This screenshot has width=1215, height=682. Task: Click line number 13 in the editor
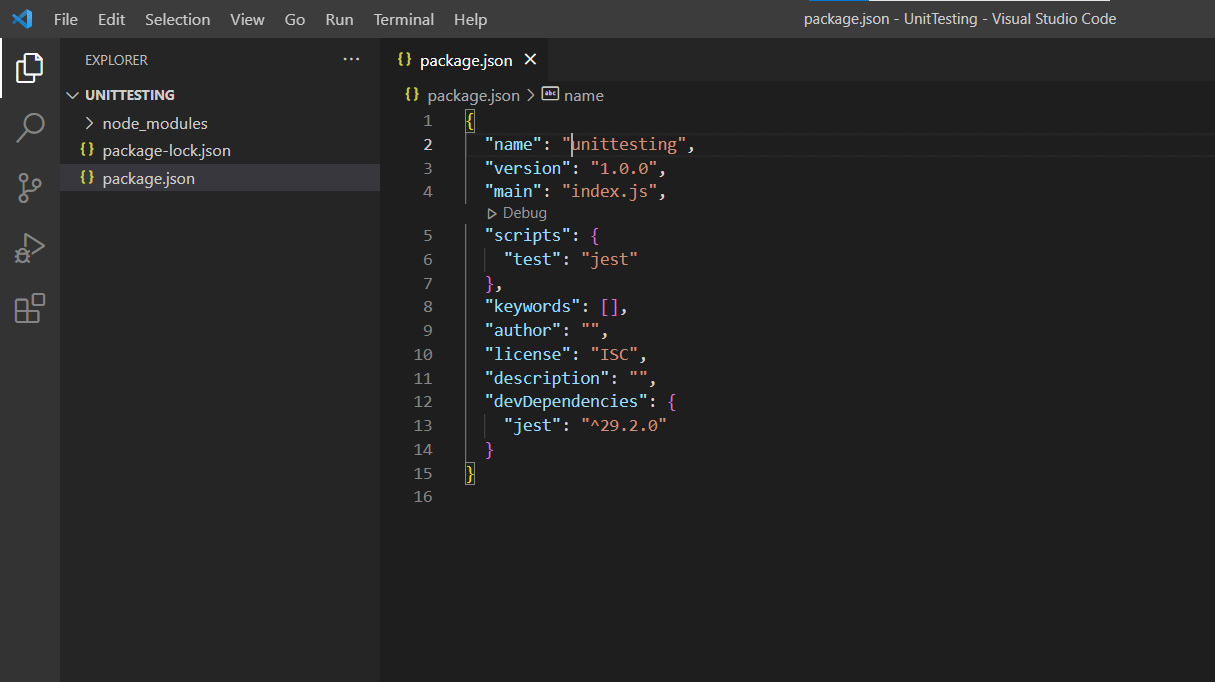(x=423, y=425)
